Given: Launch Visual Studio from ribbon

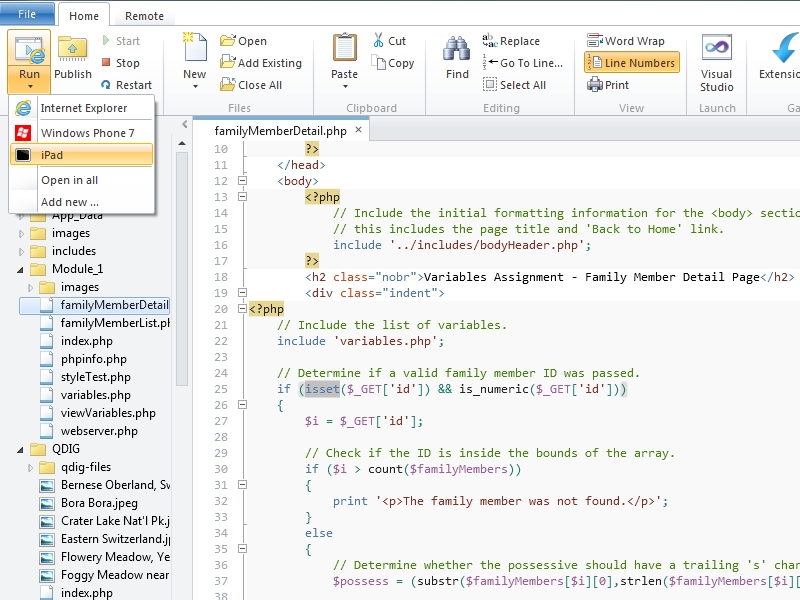Looking at the screenshot, I should (716, 62).
